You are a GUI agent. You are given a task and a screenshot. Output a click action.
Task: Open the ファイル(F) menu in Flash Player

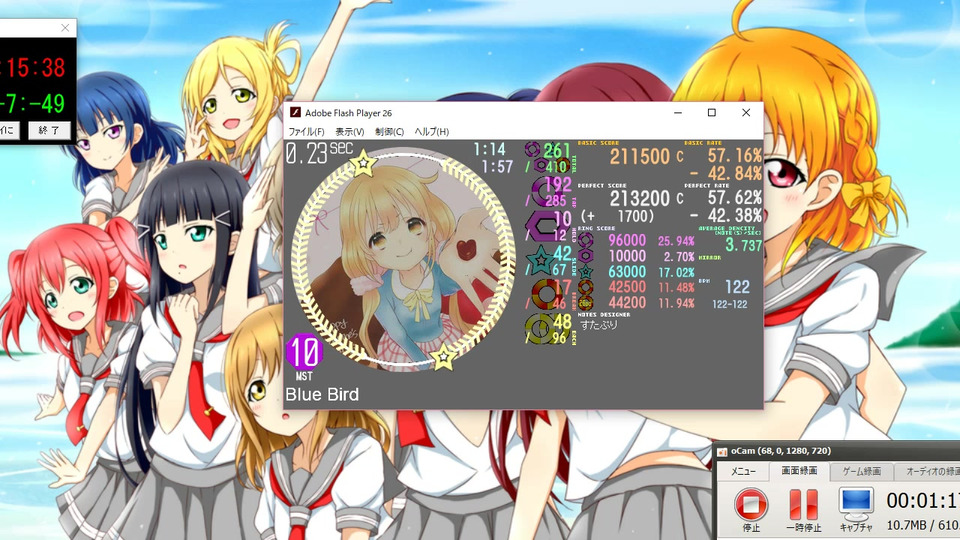pos(306,132)
